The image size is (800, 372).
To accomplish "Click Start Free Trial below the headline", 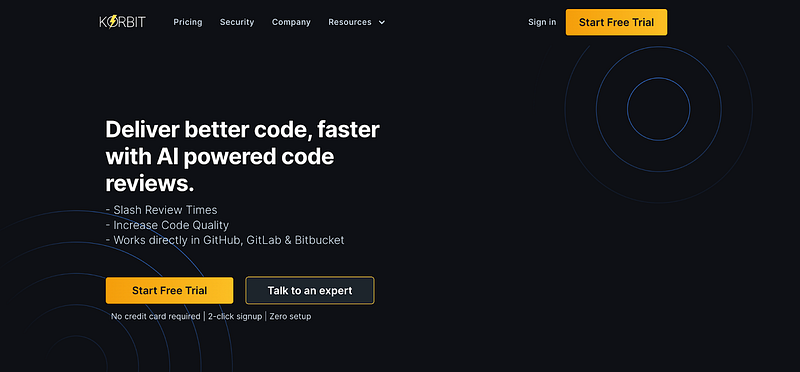I will [169, 290].
